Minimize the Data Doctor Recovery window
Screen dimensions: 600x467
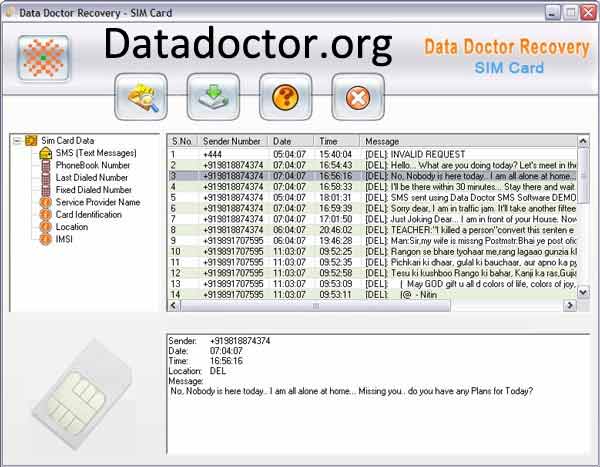[552, 13]
